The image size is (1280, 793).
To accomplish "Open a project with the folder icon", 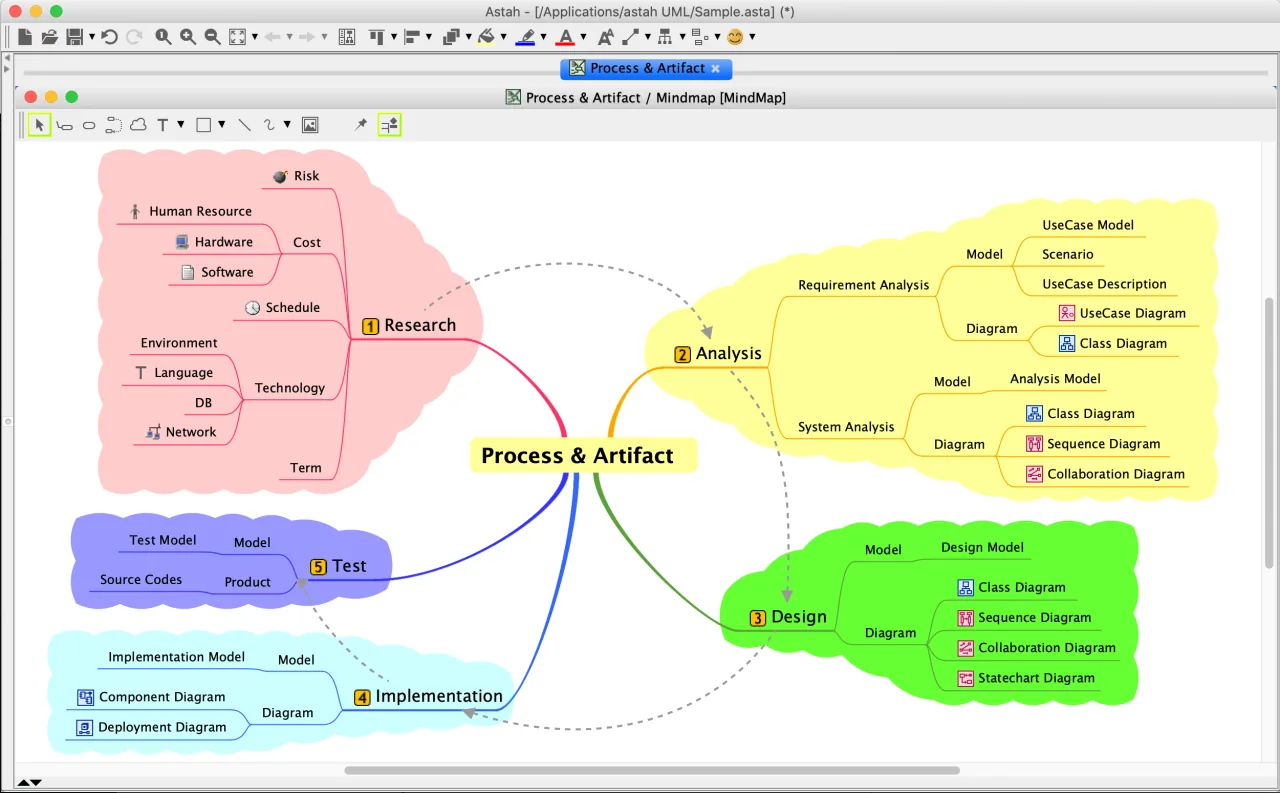I will pyautogui.click(x=49, y=37).
